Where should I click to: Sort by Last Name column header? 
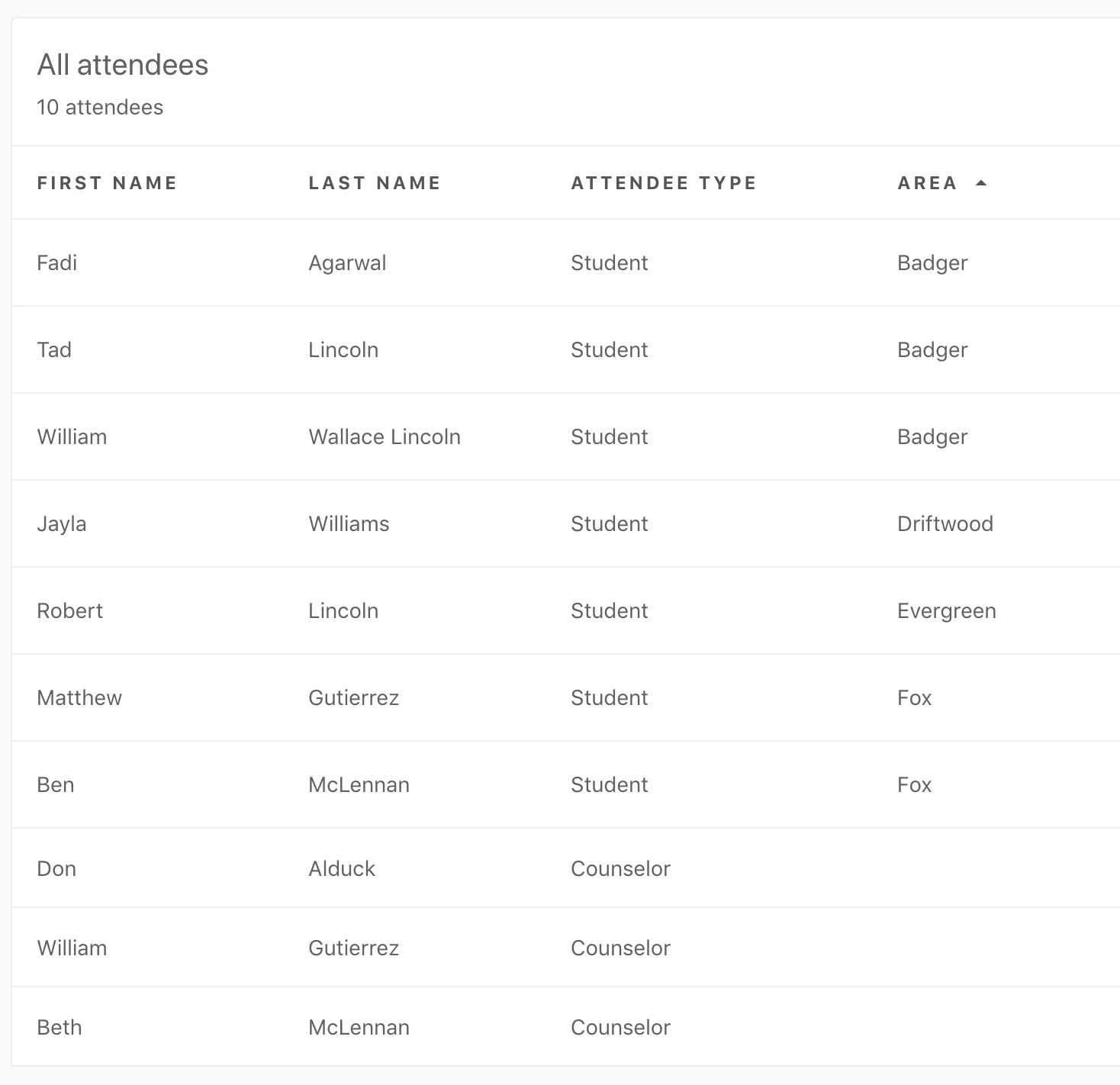(x=374, y=183)
